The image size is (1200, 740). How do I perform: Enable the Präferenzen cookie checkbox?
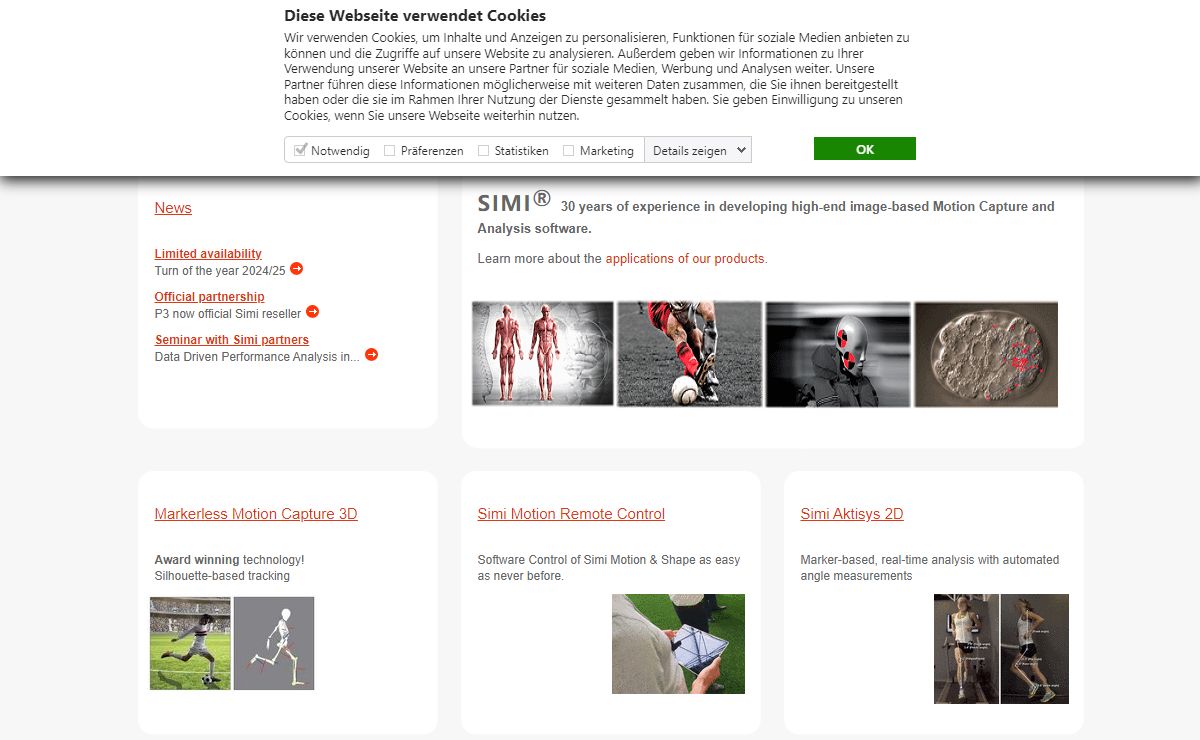(x=390, y=150)
